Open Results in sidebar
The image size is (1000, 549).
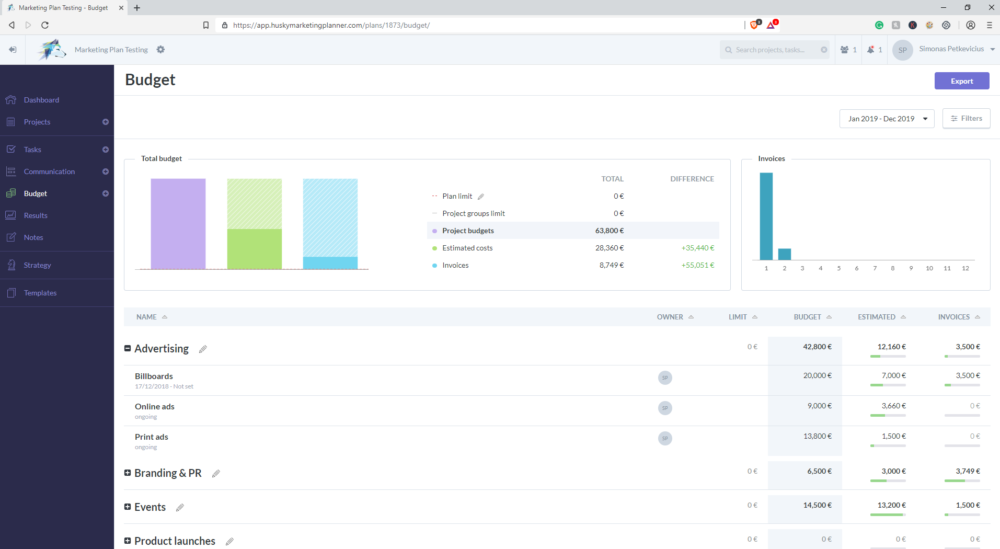pyautogui.click(x=36, y=216)
